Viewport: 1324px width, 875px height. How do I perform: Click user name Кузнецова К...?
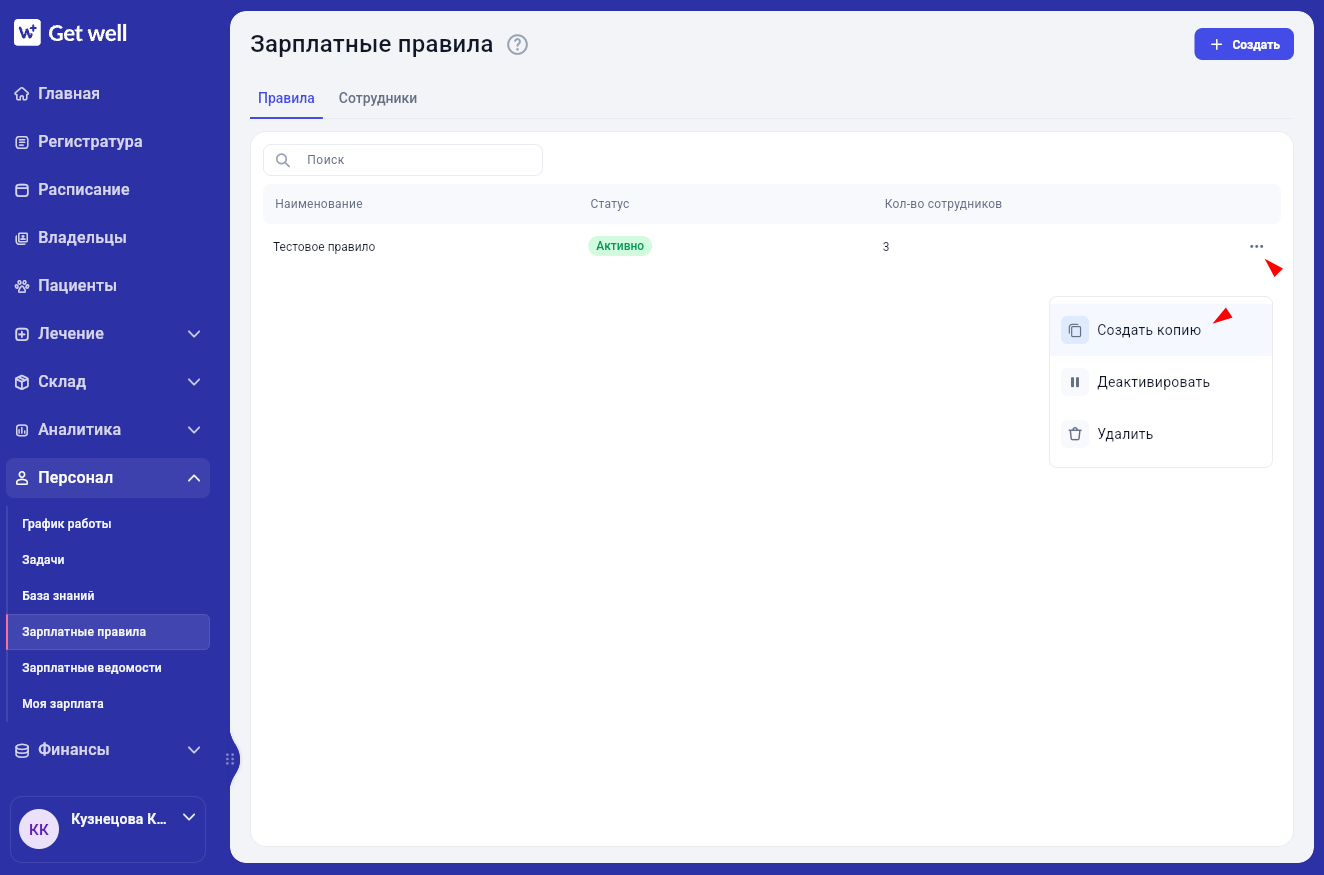pos(119,819)
